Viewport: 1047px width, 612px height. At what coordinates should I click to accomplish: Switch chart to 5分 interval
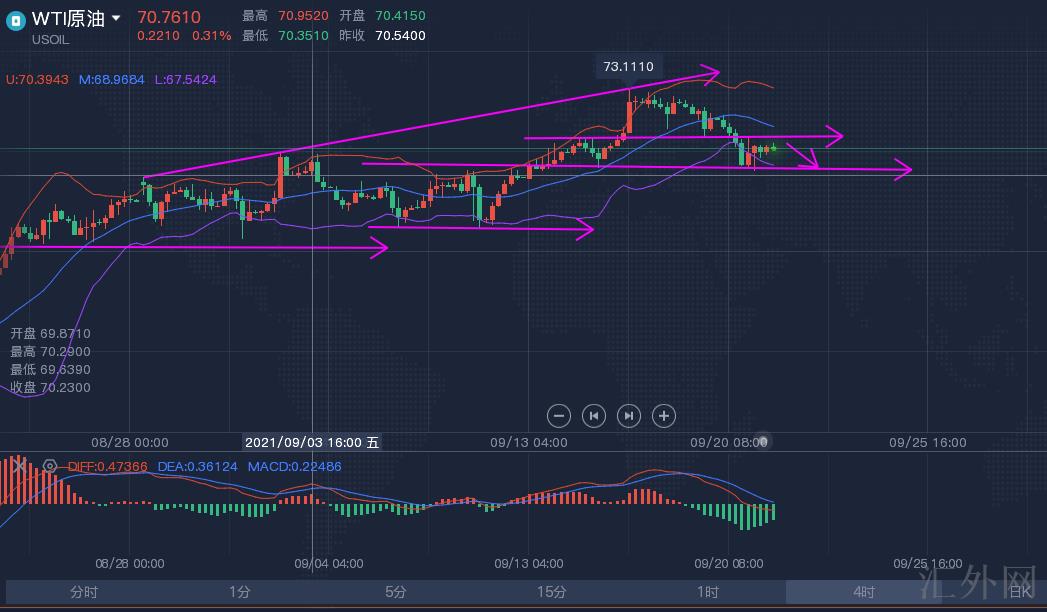click(x=396, y=592)
